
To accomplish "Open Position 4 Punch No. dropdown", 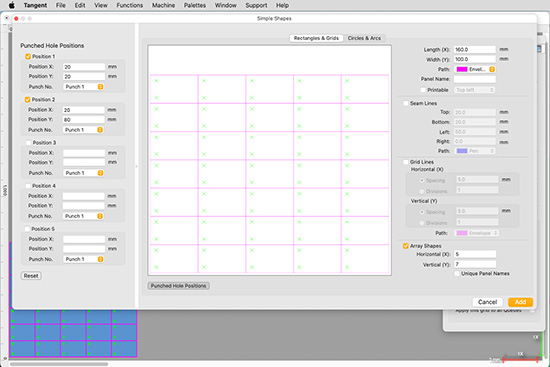I will (83, 216).
